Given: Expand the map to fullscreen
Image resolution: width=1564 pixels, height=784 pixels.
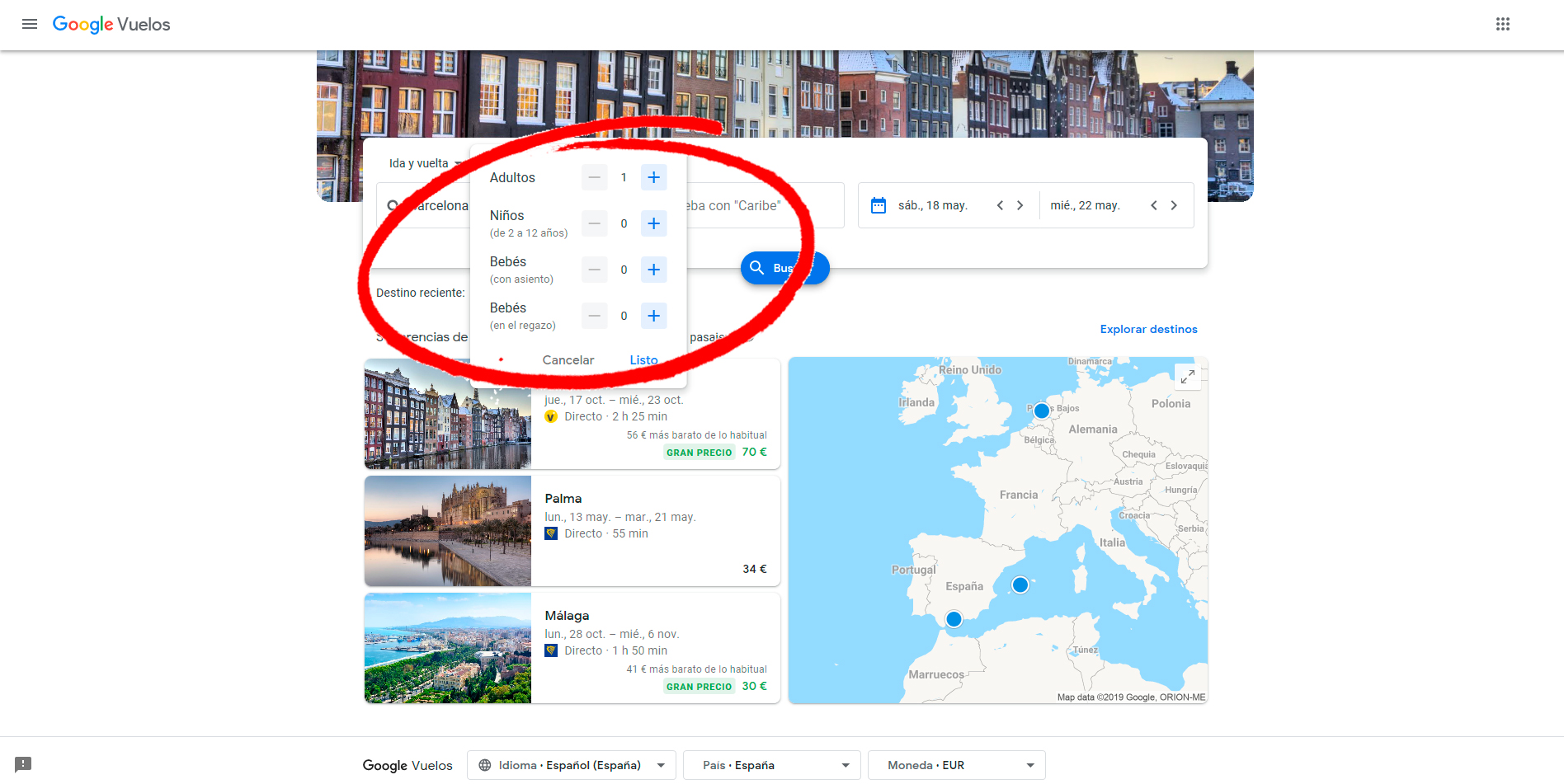Looking at the screenshot, I should pyautogui.click(x=1187, y=377).
